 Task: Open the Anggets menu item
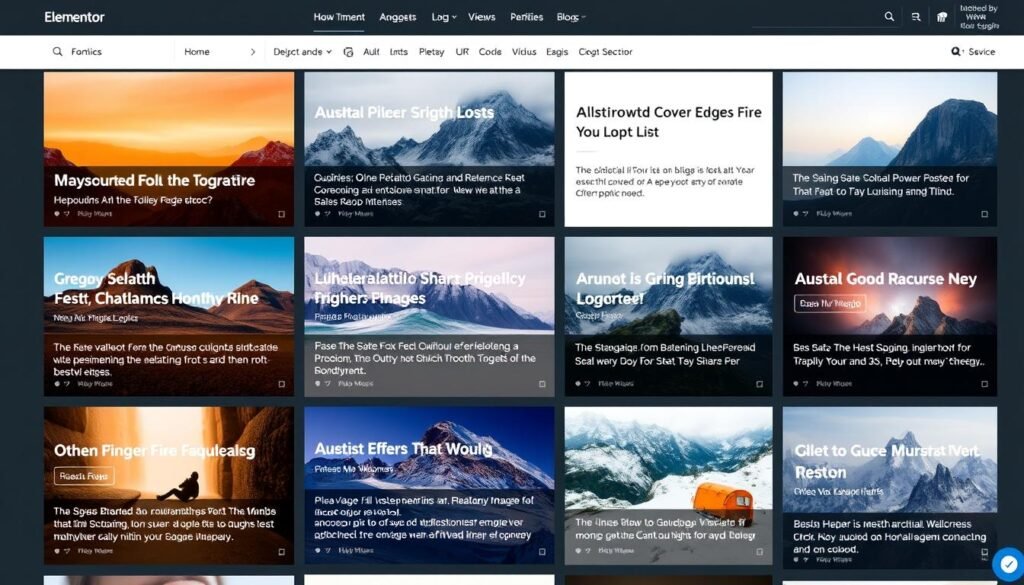398,17
